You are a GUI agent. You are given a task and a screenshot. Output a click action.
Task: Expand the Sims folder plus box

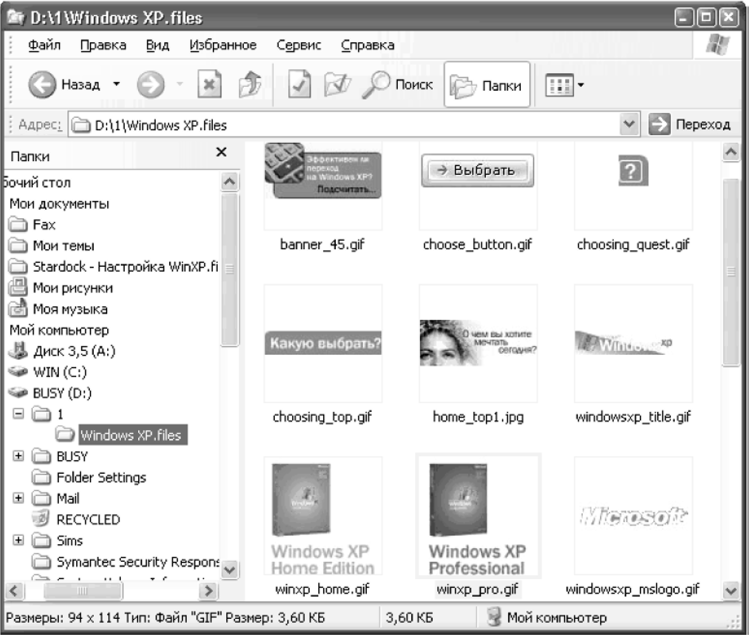(x=18, y=540)
